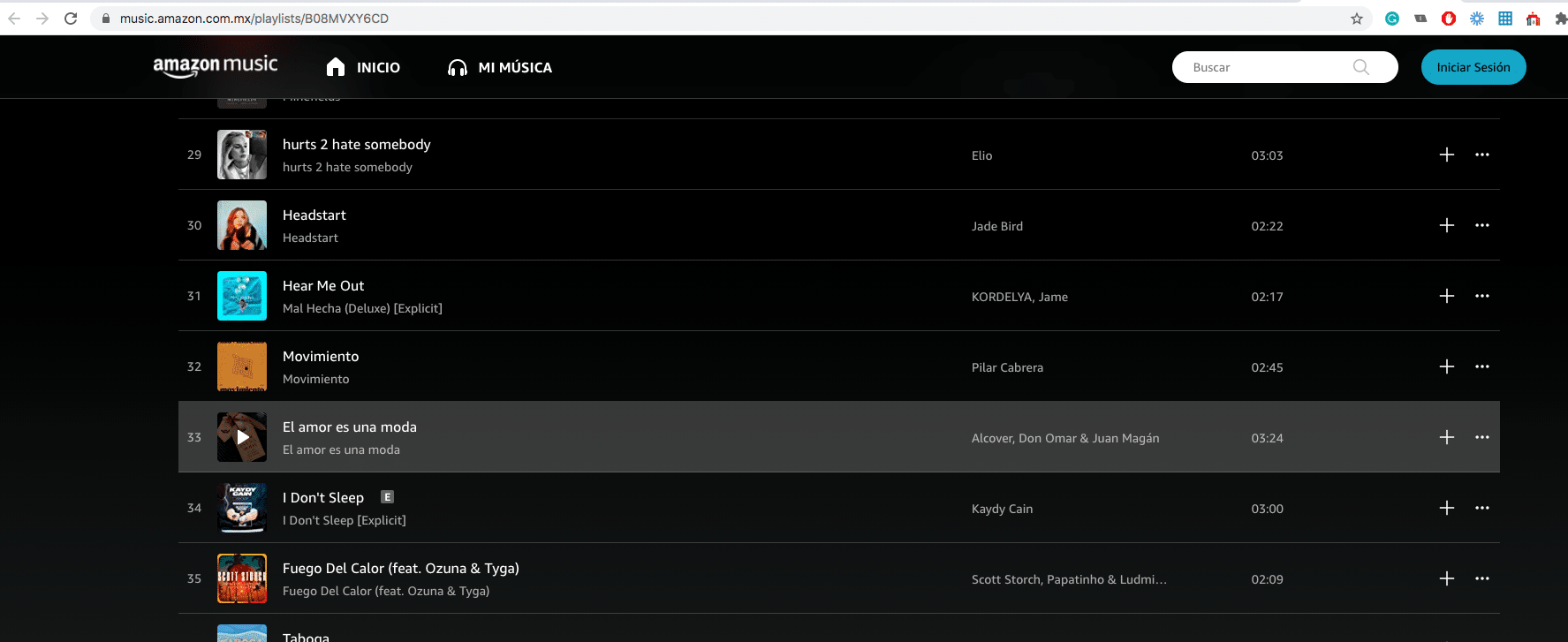Open more options for Movimiento
Screen dimensions: 1568x642
1481,366
